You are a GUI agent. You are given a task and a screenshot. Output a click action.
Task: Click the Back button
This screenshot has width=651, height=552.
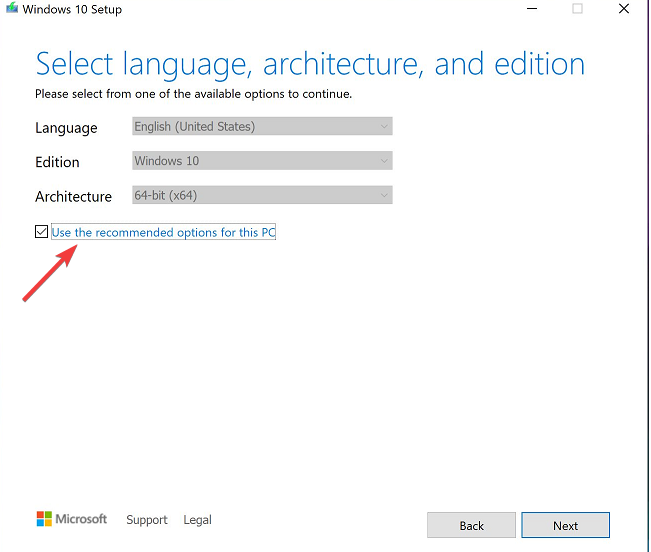coord(471,525)
